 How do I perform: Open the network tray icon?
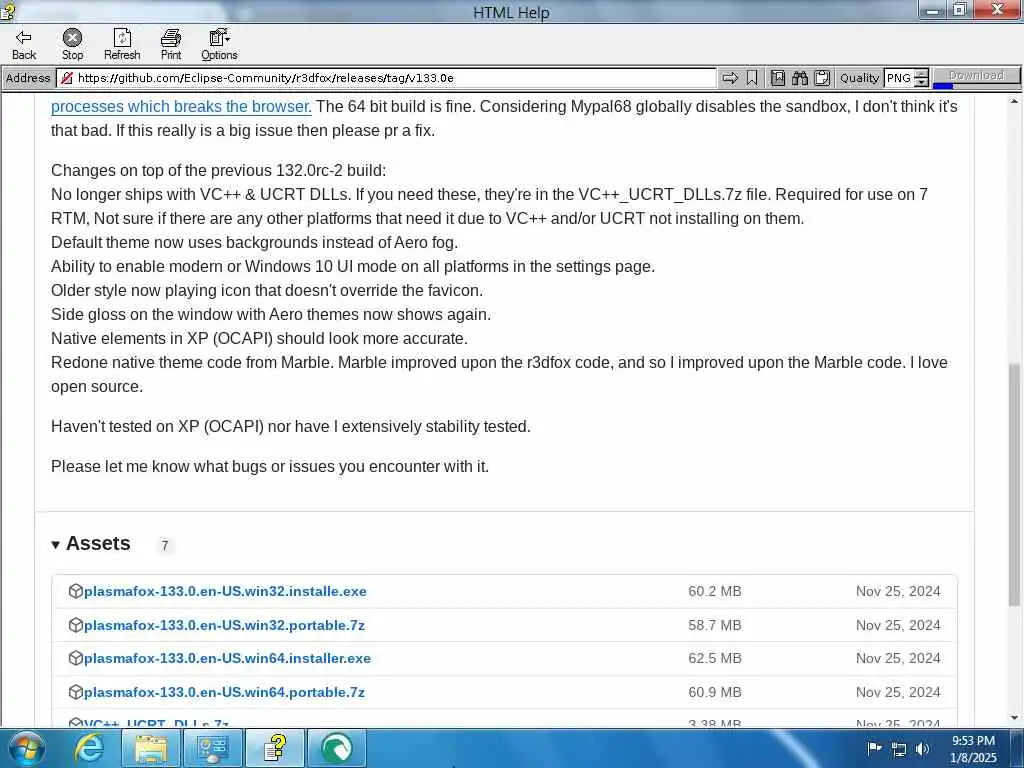click(899, 749)
